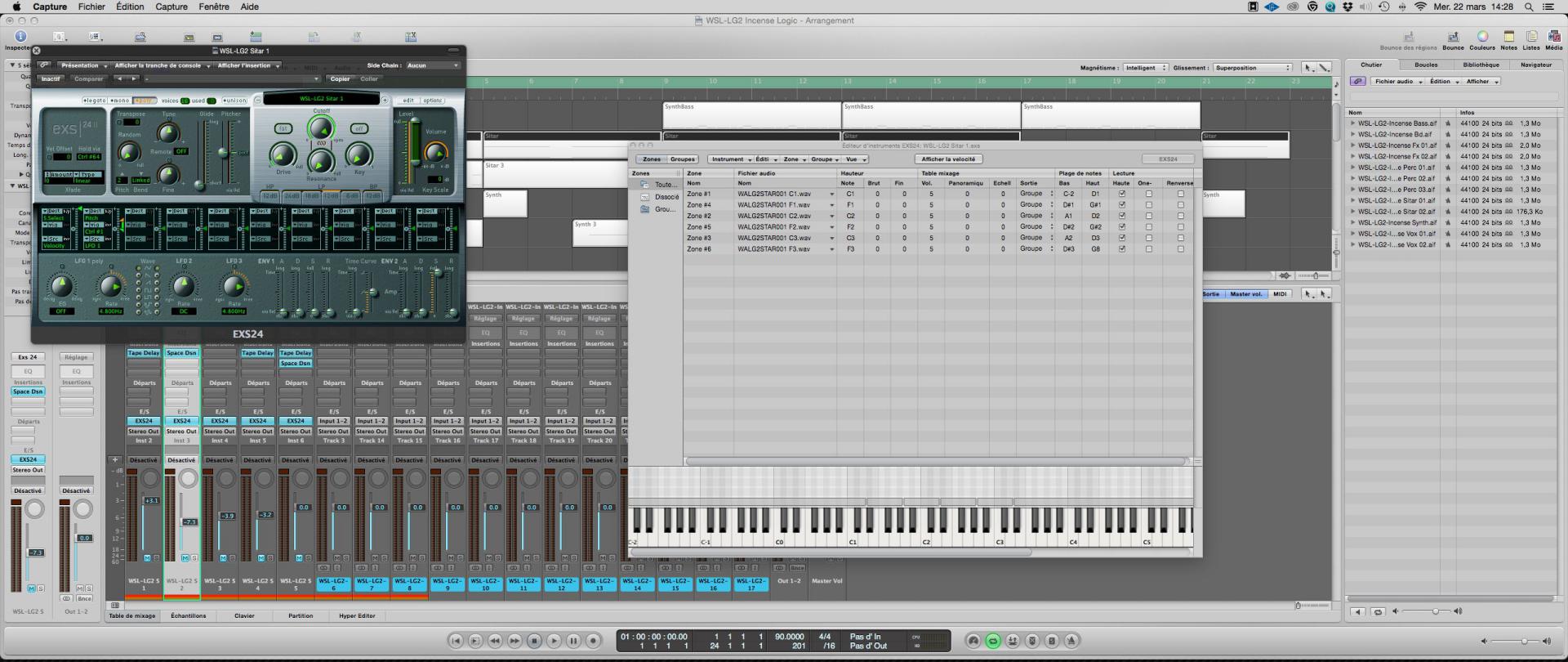The width and height of the screenshot is (1568, 662).
Task: Expand WSL-LG2-Incense Bass.aif in Chutier
Action: pyautogui.click(x=1353, y=123)
